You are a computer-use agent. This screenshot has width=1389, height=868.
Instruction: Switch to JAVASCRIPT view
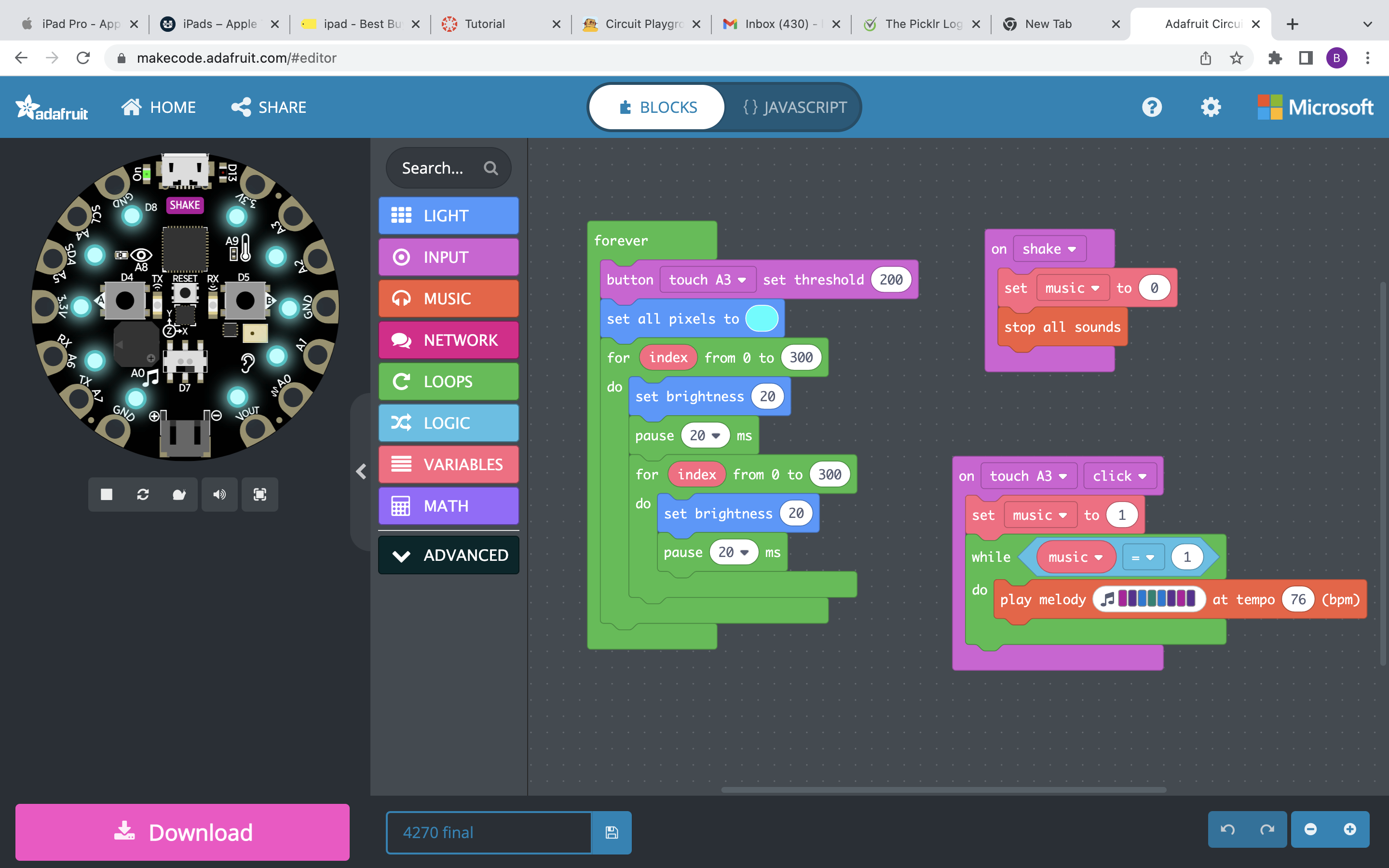[x=795, y=107]
